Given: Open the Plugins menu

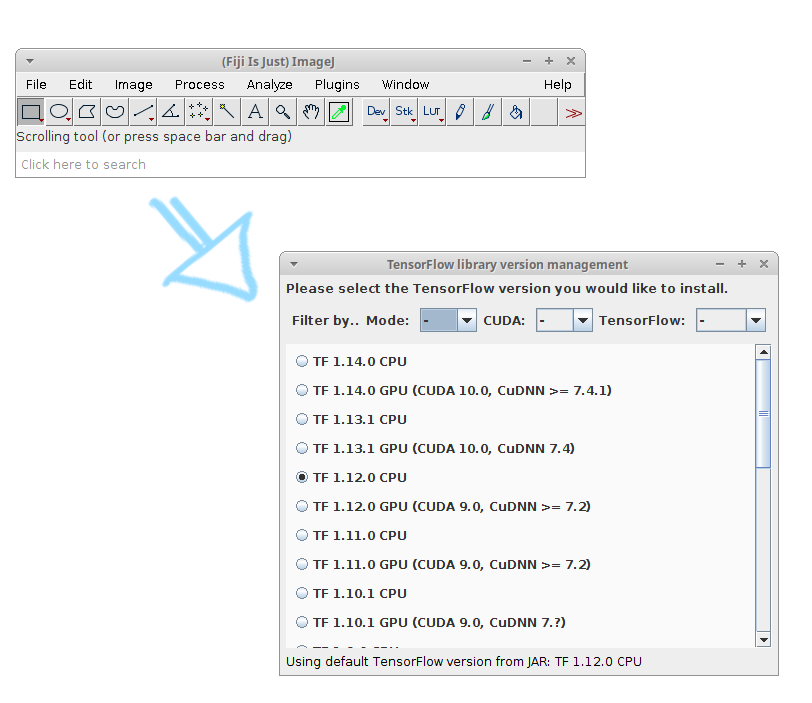Looking at the screenshot, I should pyautogui.click(x=337, y=85).
